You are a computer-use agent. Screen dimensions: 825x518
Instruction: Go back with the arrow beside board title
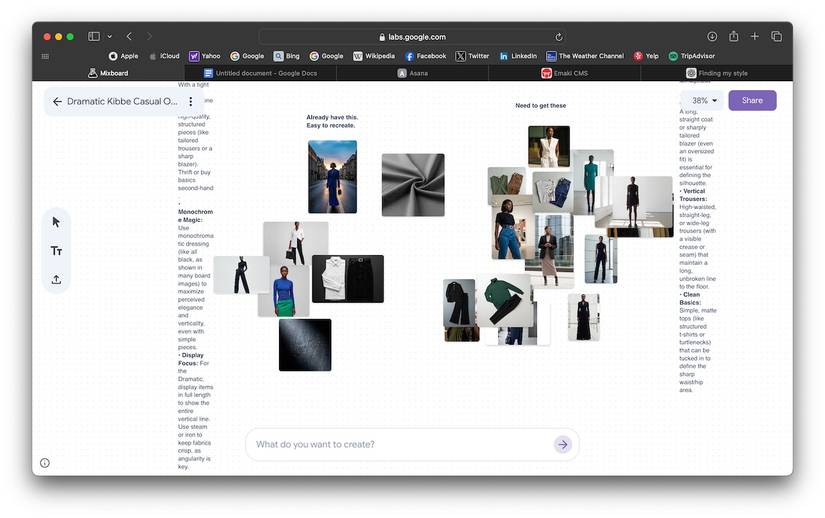point(57,101)
